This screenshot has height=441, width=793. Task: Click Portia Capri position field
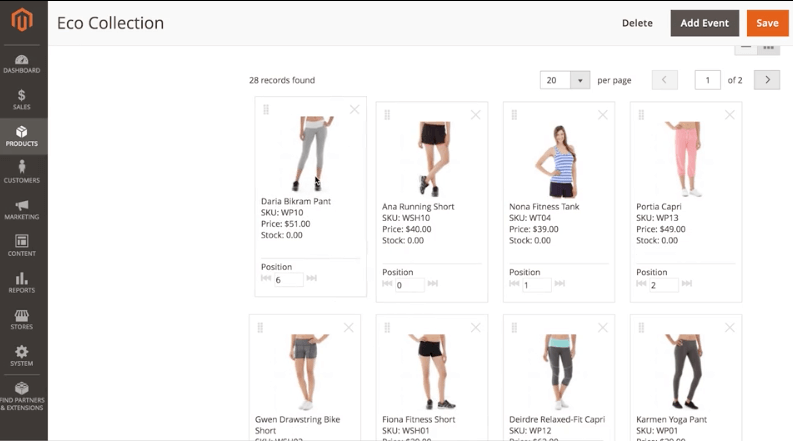[x=664, y=285]
